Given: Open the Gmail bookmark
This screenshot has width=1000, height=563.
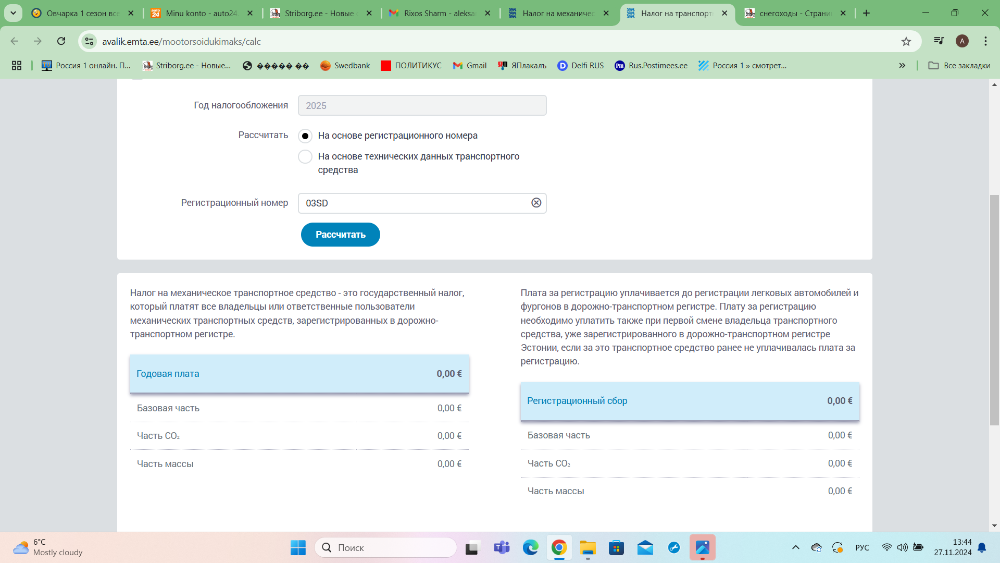Looking at the screenshot, I should pos(468,65).
